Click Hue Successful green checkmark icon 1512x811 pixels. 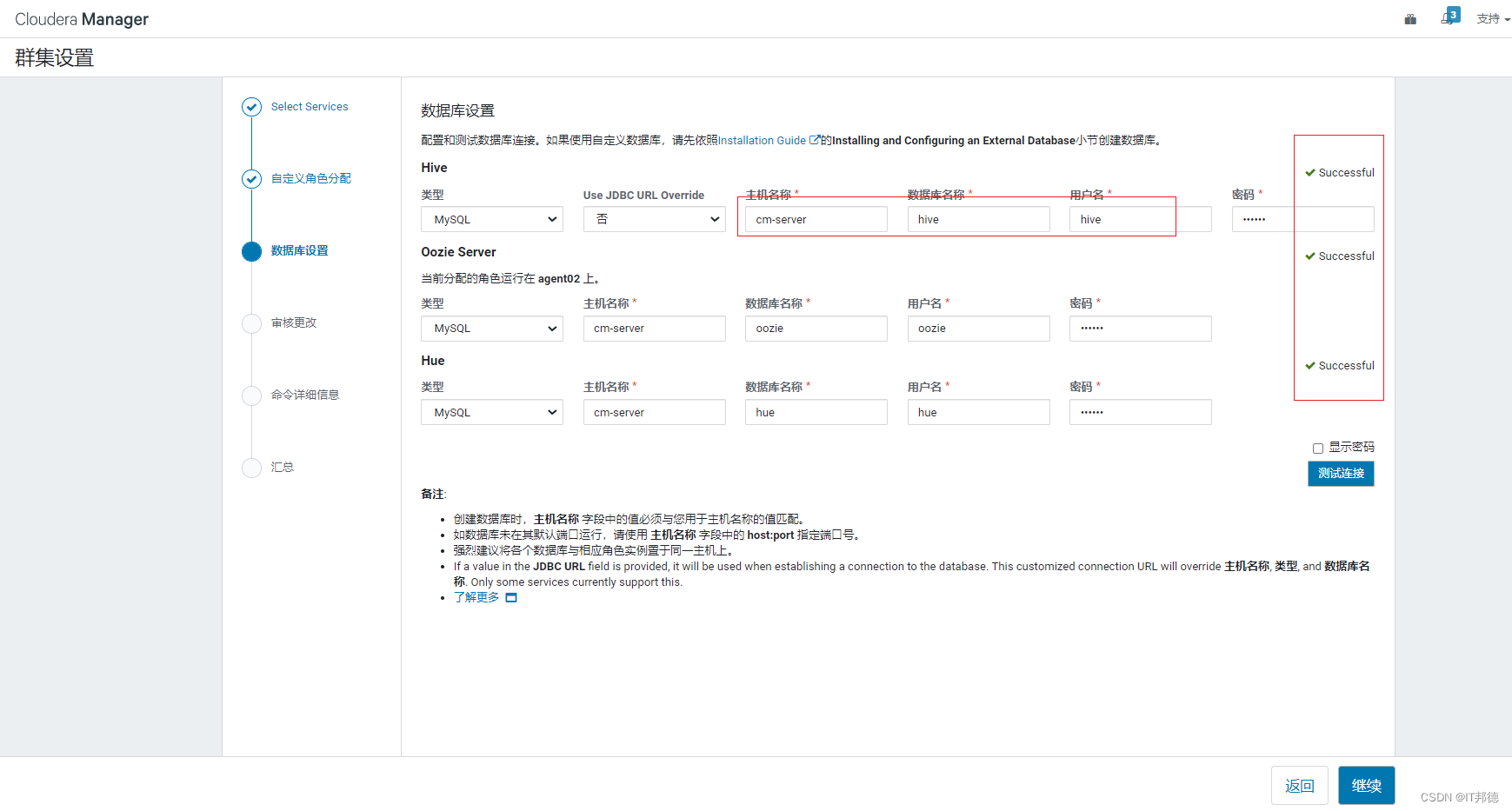(x=1310, y=366)
